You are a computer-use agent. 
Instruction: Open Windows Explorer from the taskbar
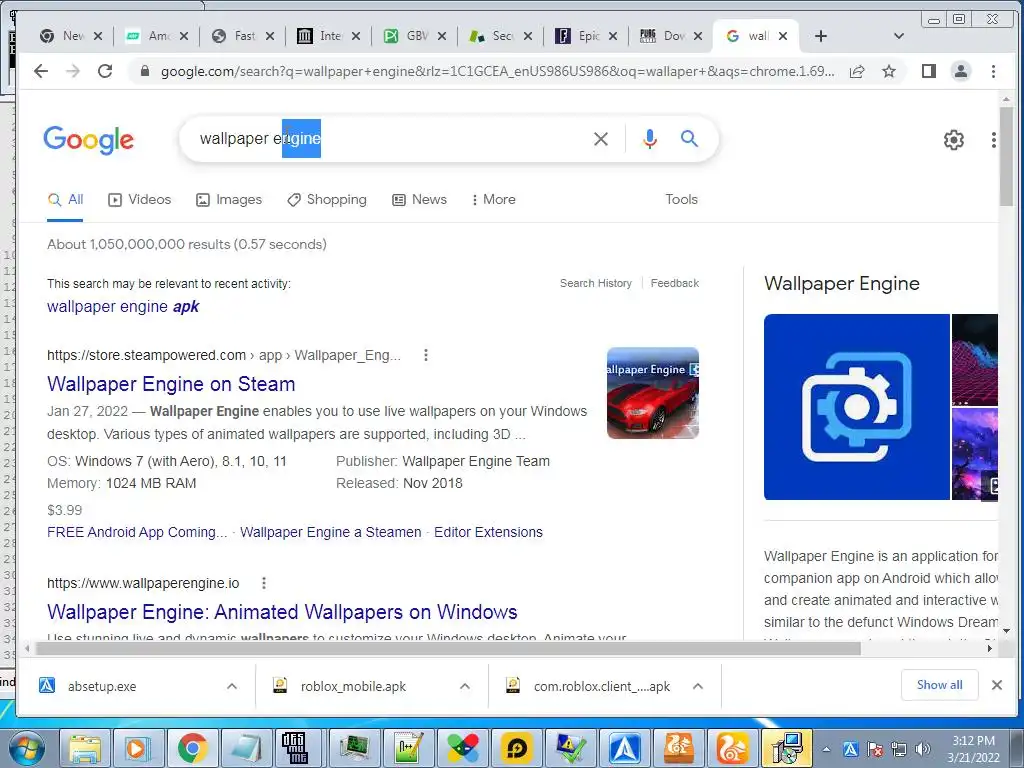tap(85, 748)
